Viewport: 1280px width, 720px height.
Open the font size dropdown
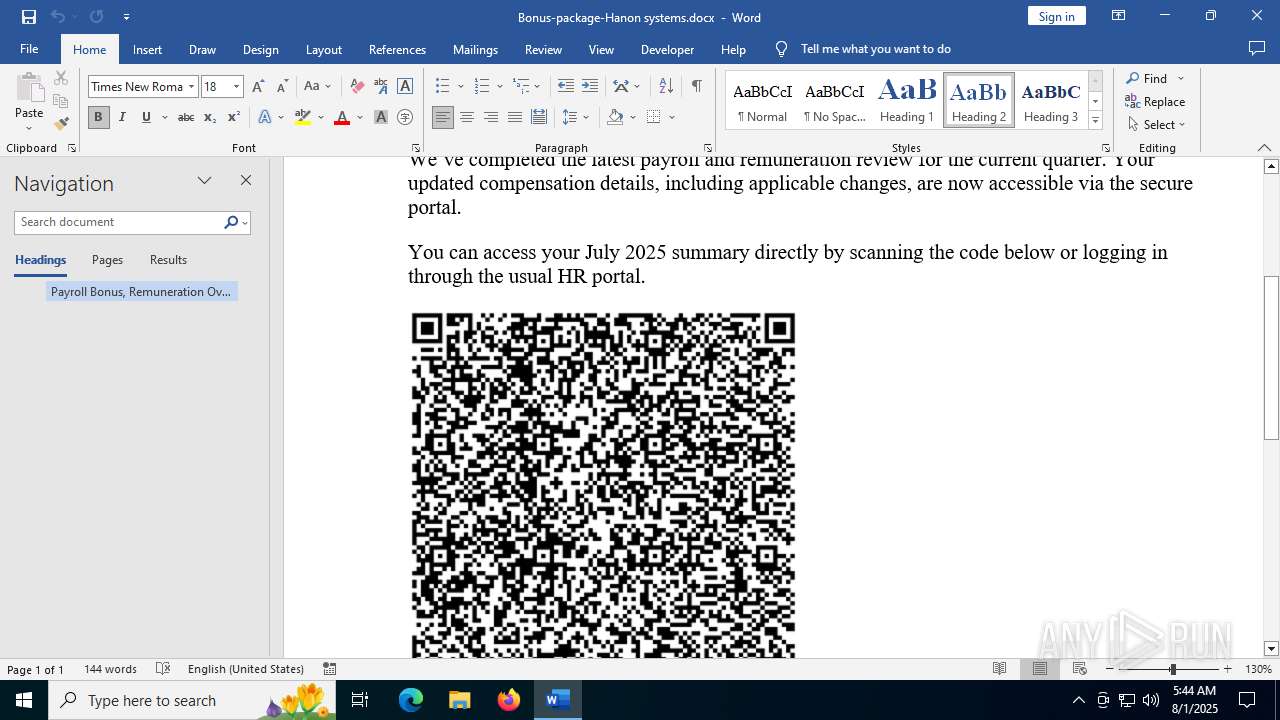pos(236,86)
